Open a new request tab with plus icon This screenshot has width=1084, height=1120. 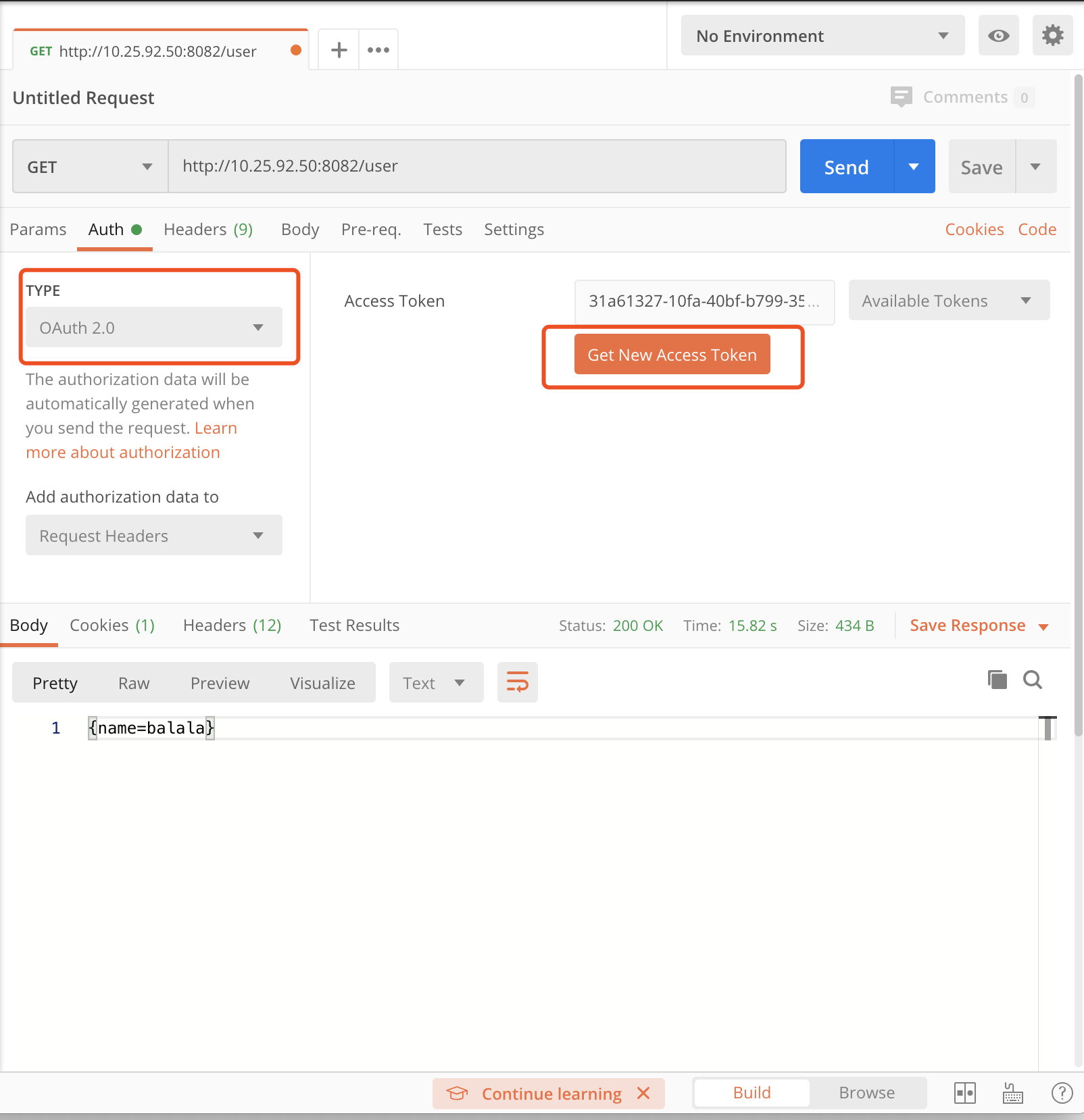coord(339,49)
